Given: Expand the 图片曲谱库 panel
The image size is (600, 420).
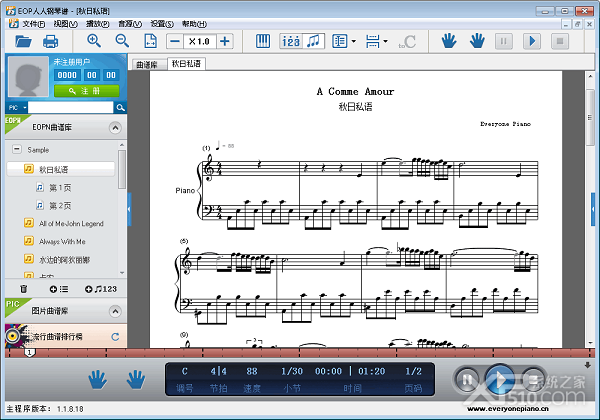Looking at the screenshot, I should click(x=115, y=311).
